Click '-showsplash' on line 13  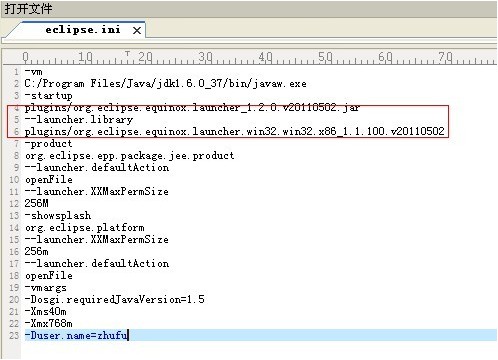click(58, 215)
